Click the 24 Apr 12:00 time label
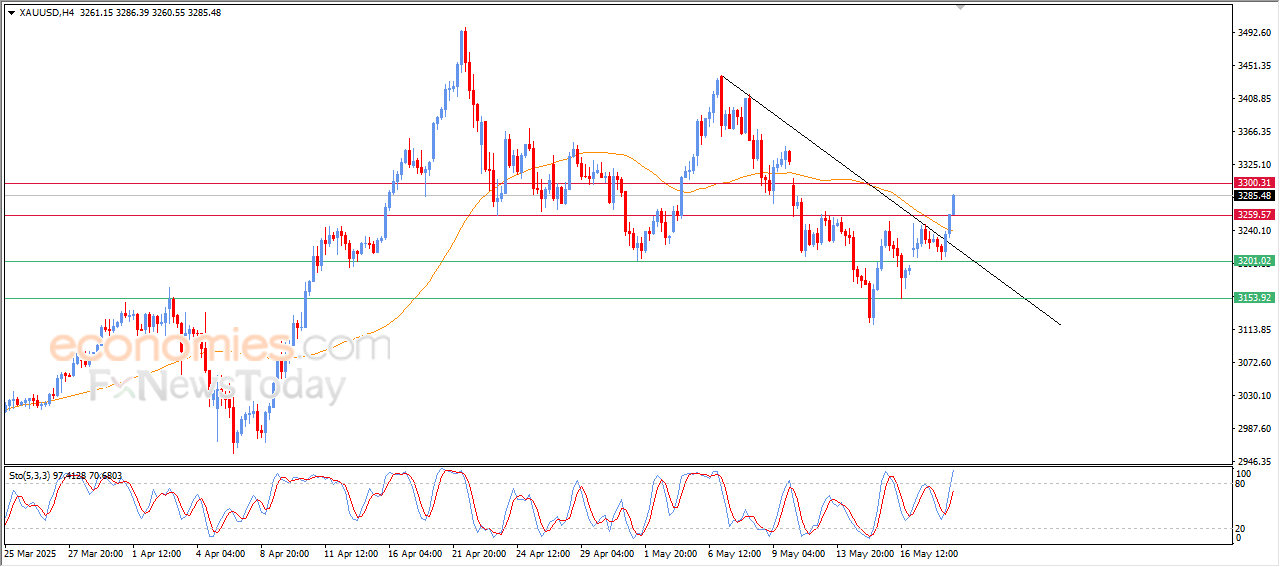This screenshot has height=567, width=1280. pyautogui.click(x=544, y=553)
